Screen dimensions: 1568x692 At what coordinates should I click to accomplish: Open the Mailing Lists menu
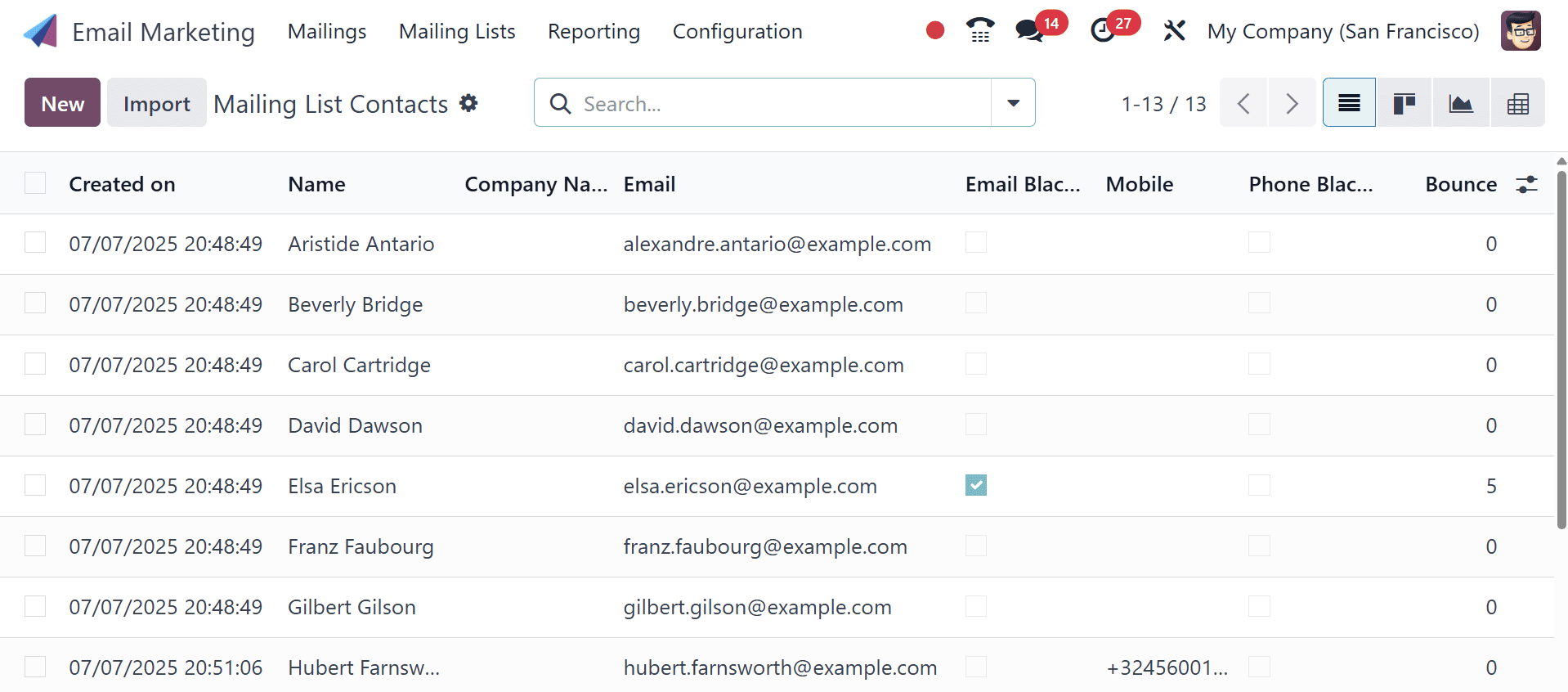(457, 31)
